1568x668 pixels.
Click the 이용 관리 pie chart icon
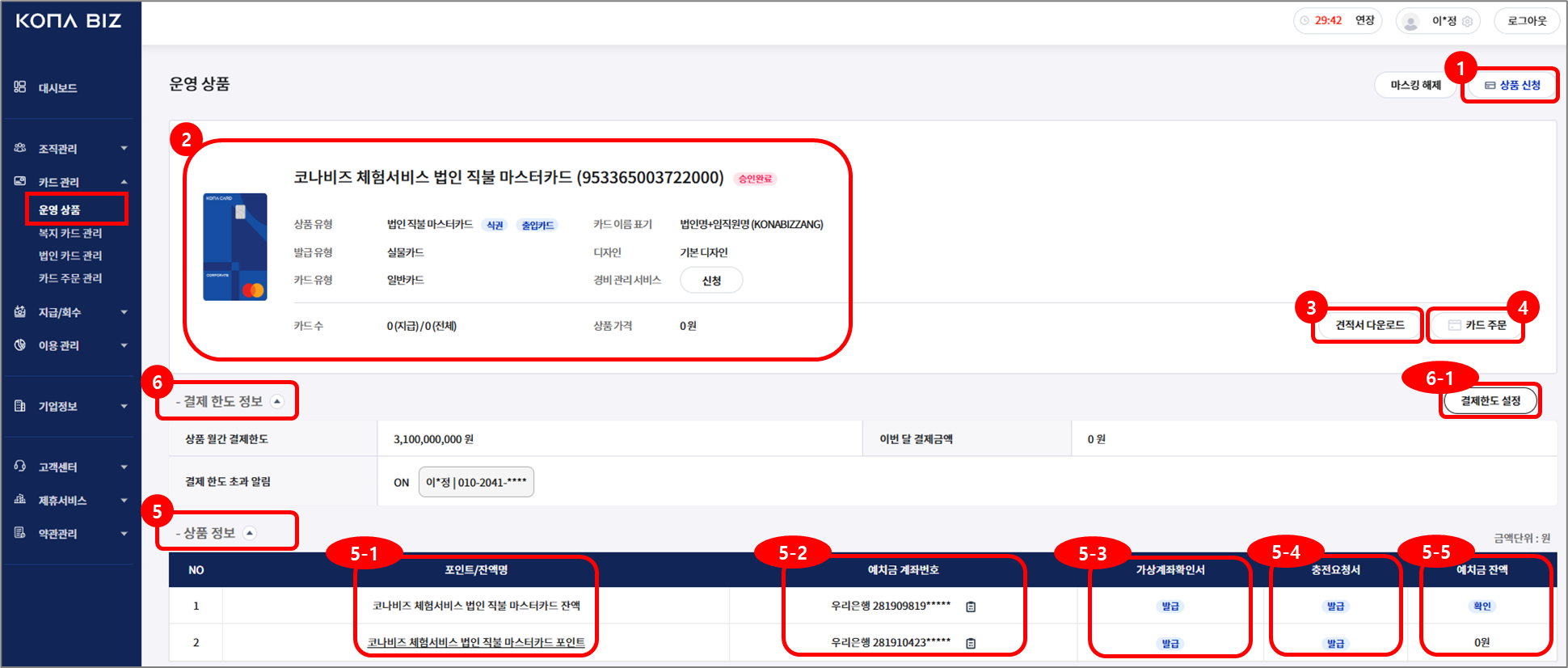click(20, 345)
